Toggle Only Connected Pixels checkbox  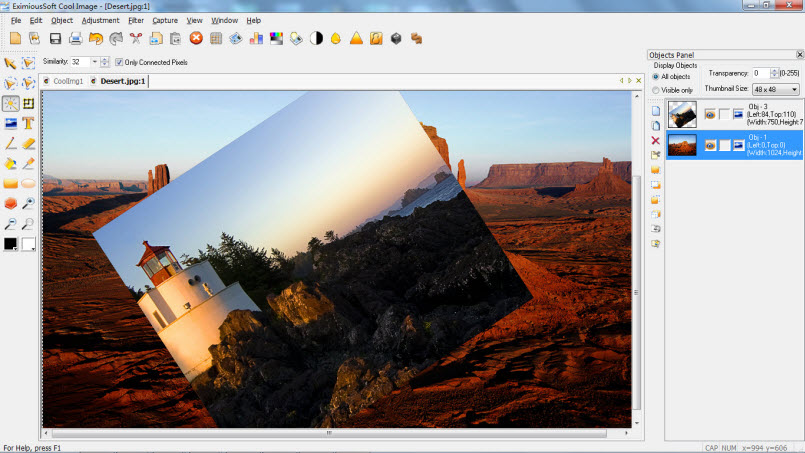click(x=119, y=62)
